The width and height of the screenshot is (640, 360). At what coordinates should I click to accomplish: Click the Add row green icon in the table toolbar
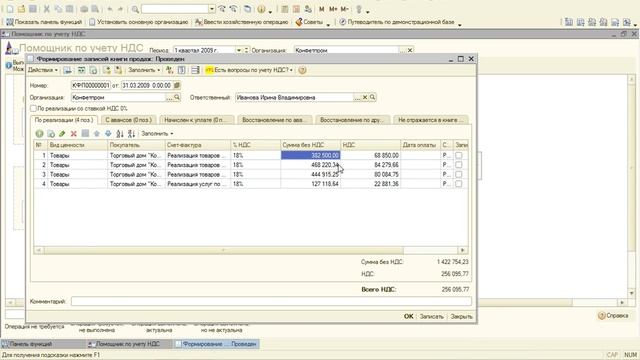[x=39, y=133]
